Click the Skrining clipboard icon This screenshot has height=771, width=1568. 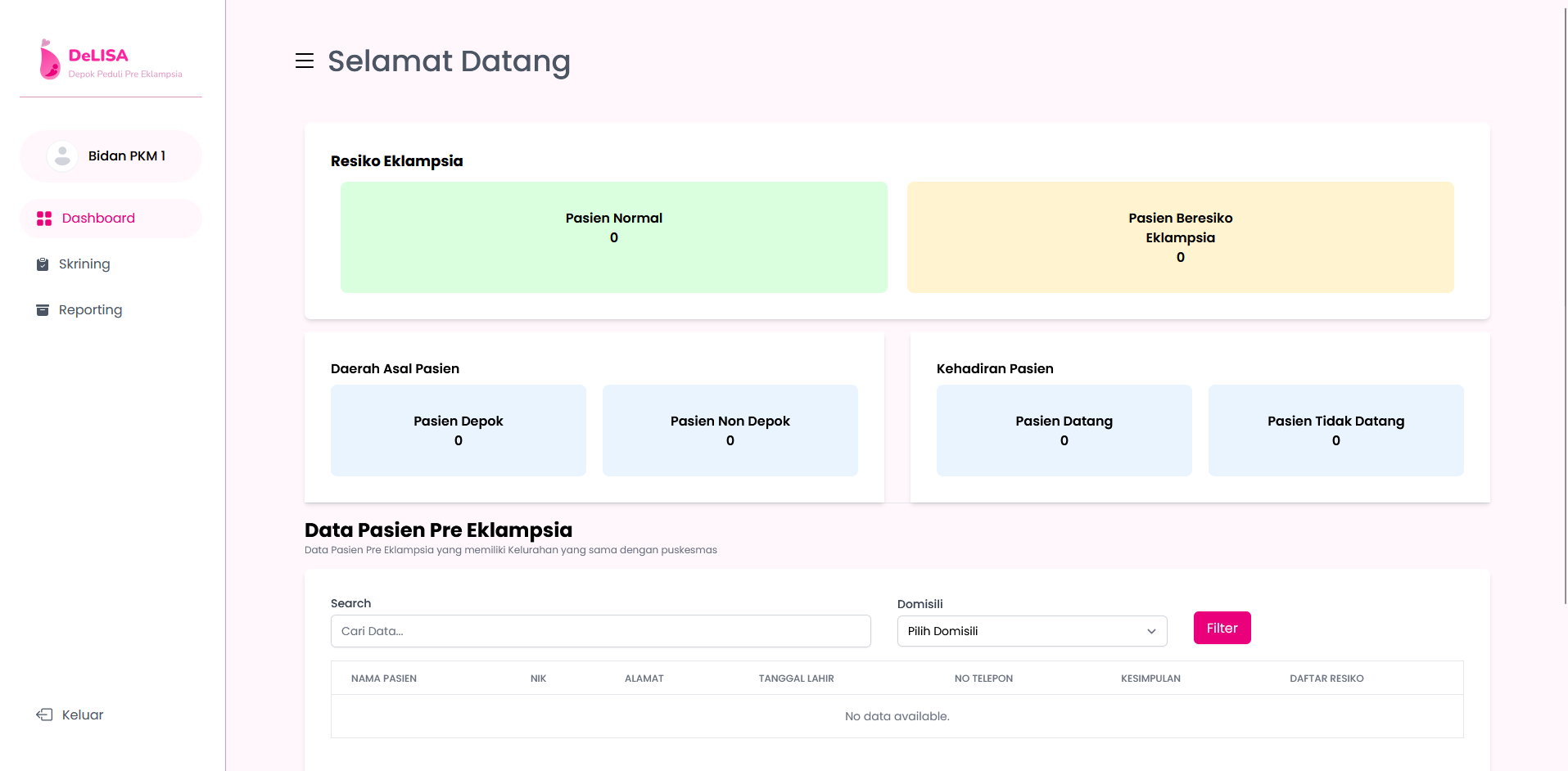(x=43, y=264)
